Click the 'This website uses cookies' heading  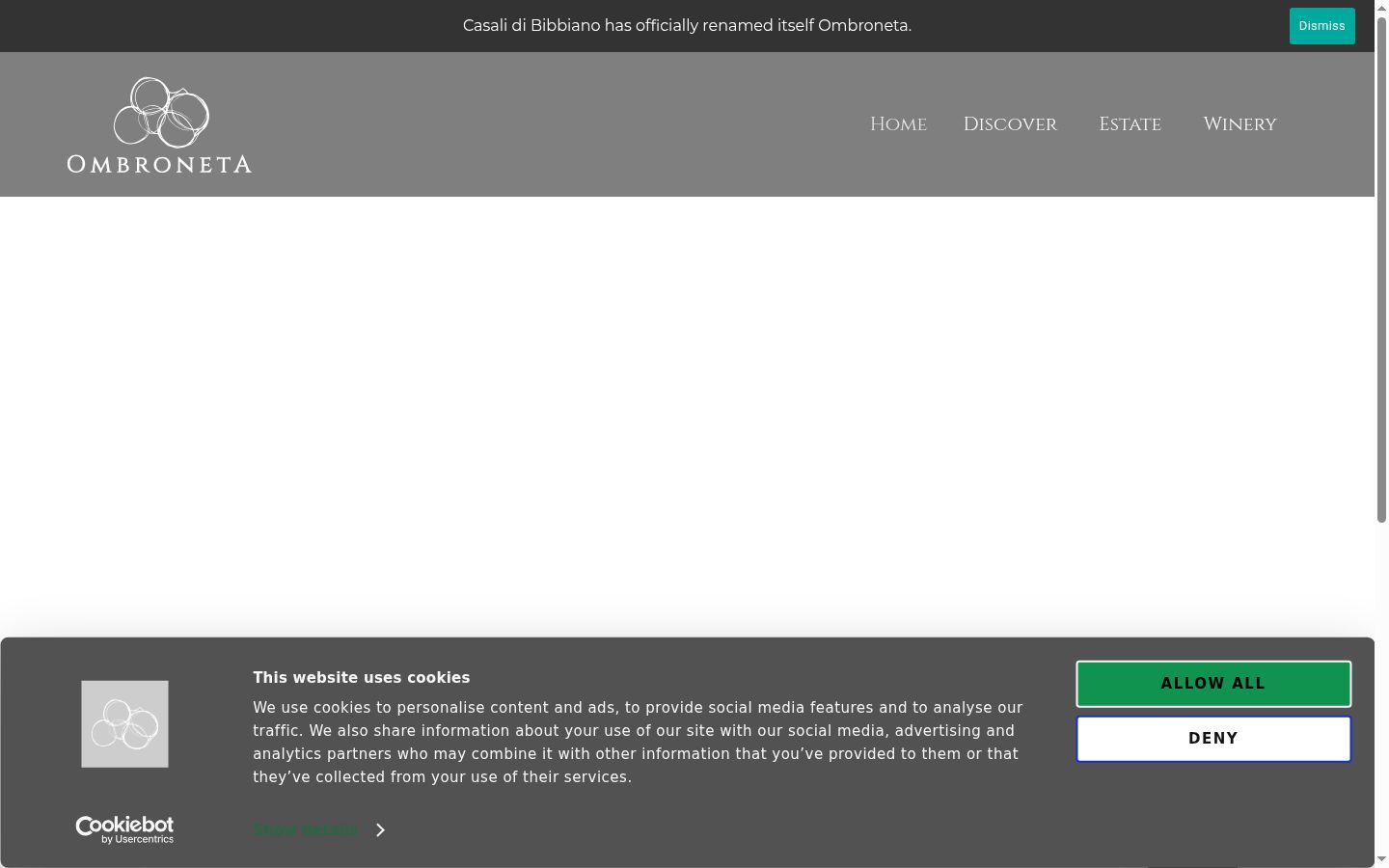361,678
